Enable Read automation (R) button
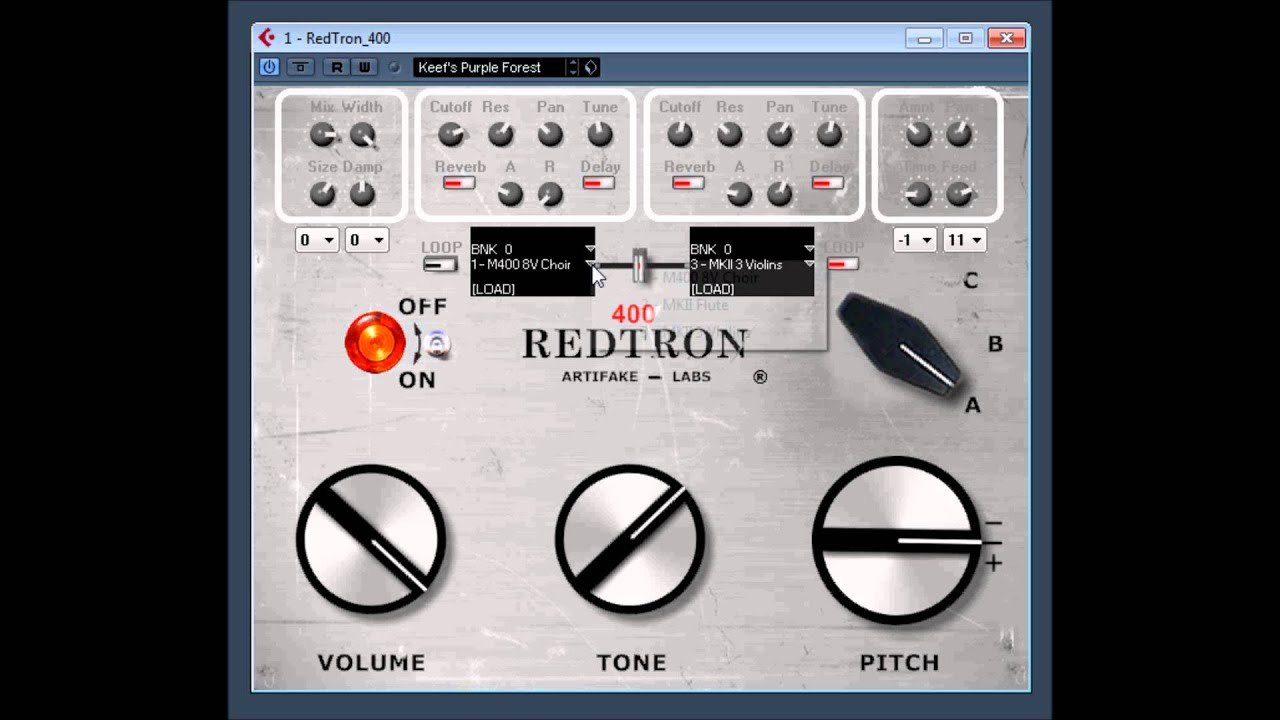 pyautogui.click(x=337, y=67)
